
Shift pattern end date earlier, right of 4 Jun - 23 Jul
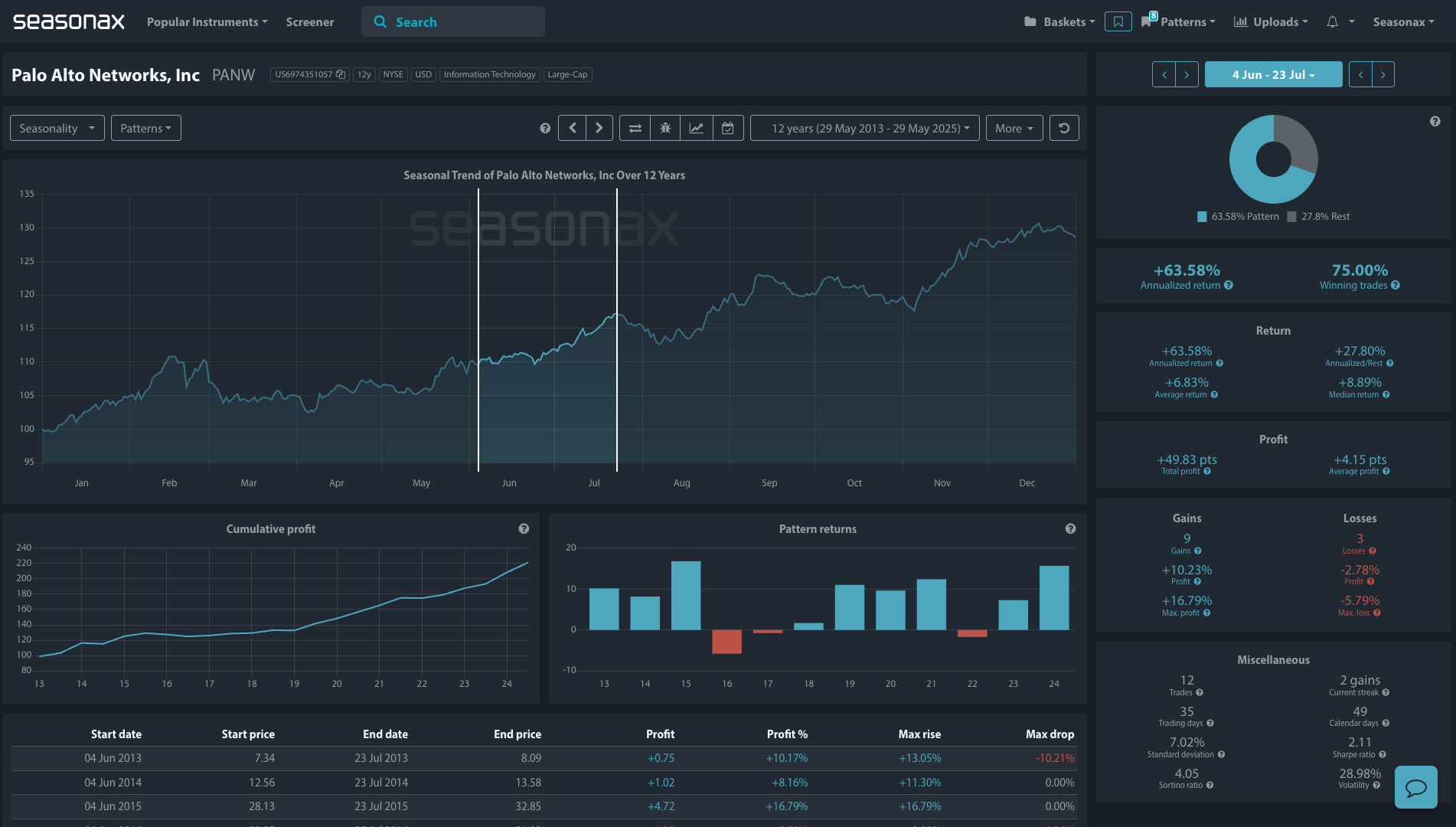(x=1360, y=74)
